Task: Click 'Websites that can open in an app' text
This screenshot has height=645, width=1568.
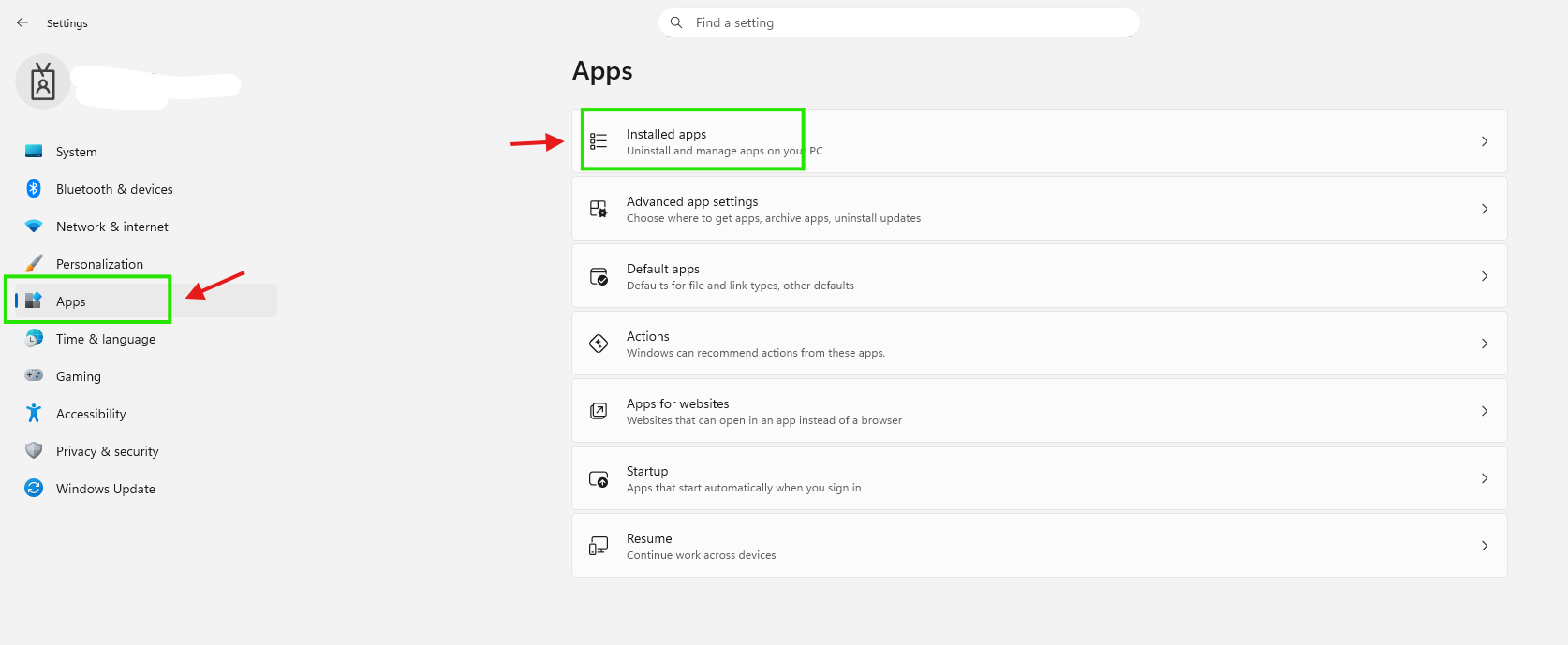Action: tap(764, 420)
